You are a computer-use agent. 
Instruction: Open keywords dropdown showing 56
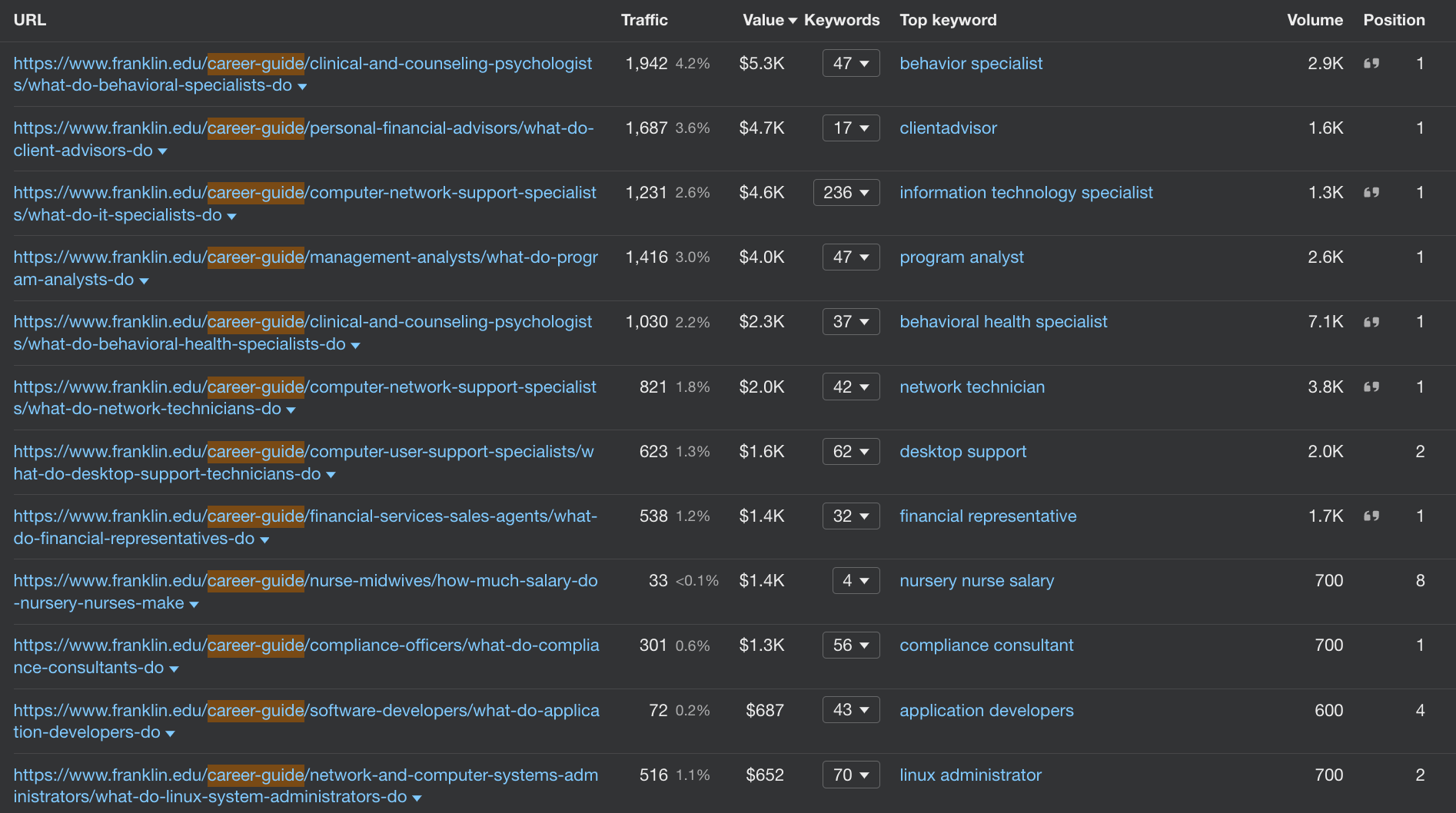point(851,645)
